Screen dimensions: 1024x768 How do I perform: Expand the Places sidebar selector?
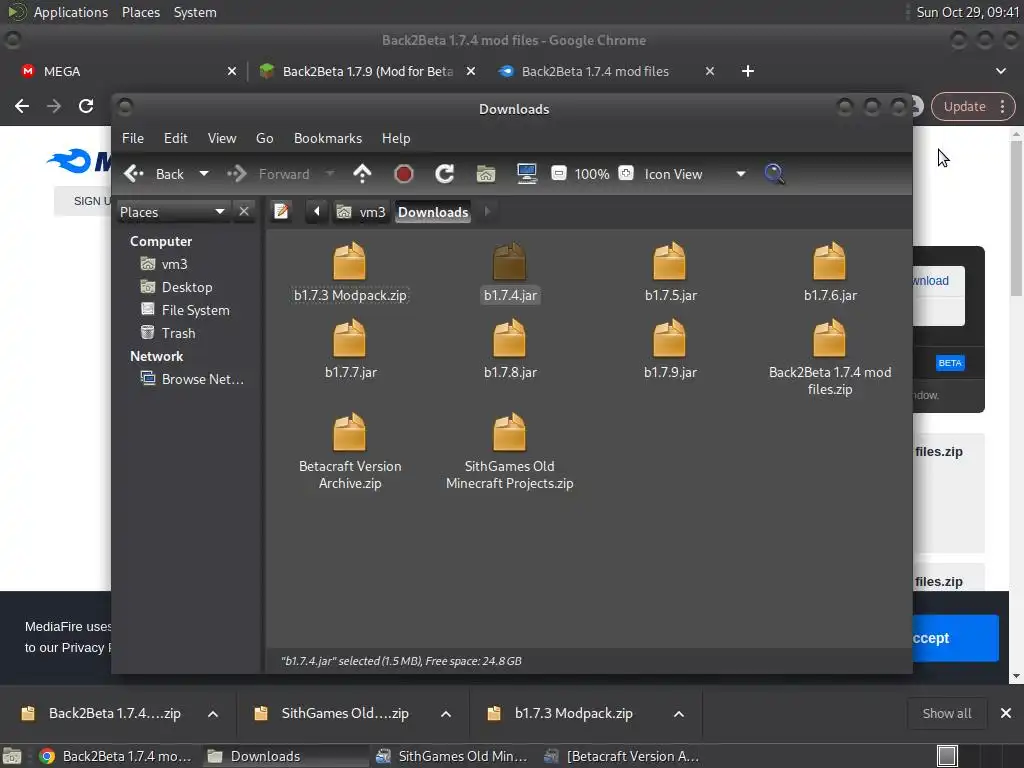tap(220, 211)
